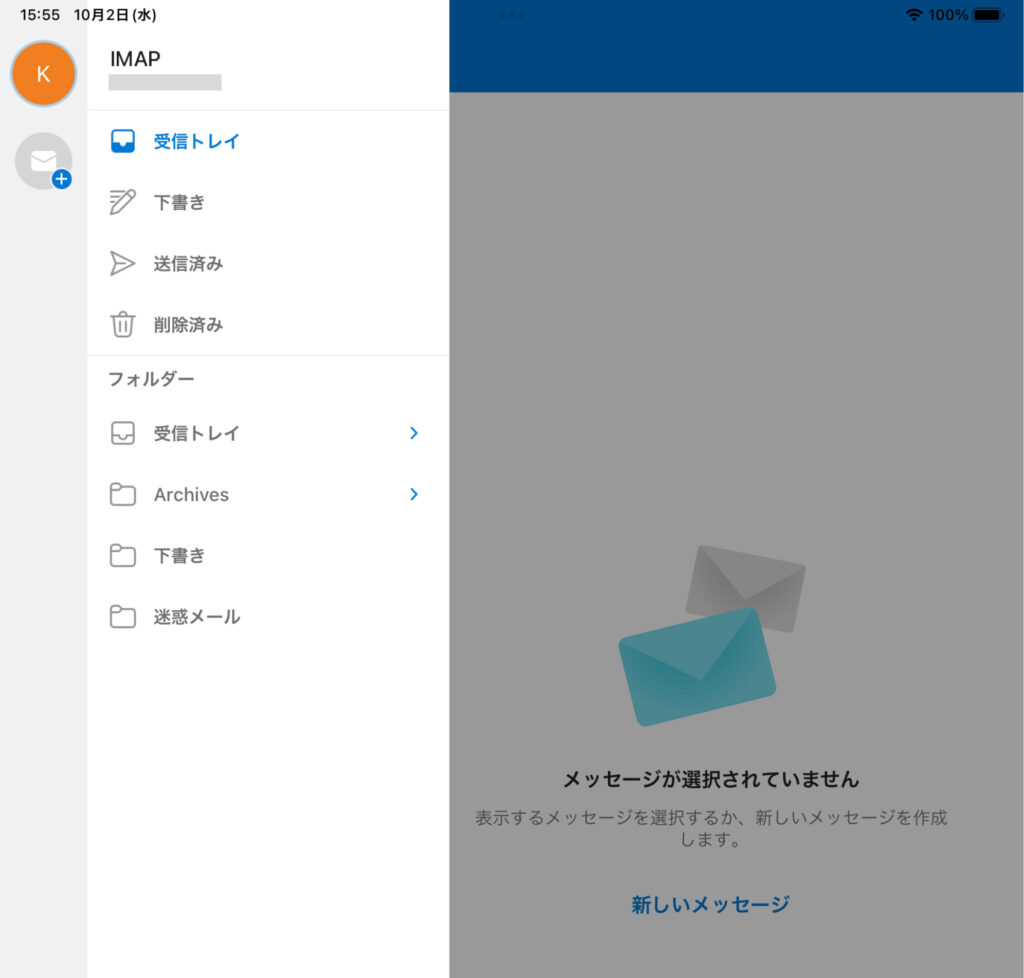Click the Archives folder icon
This screenshot has height=978, width=1024.
coord(122,495)
